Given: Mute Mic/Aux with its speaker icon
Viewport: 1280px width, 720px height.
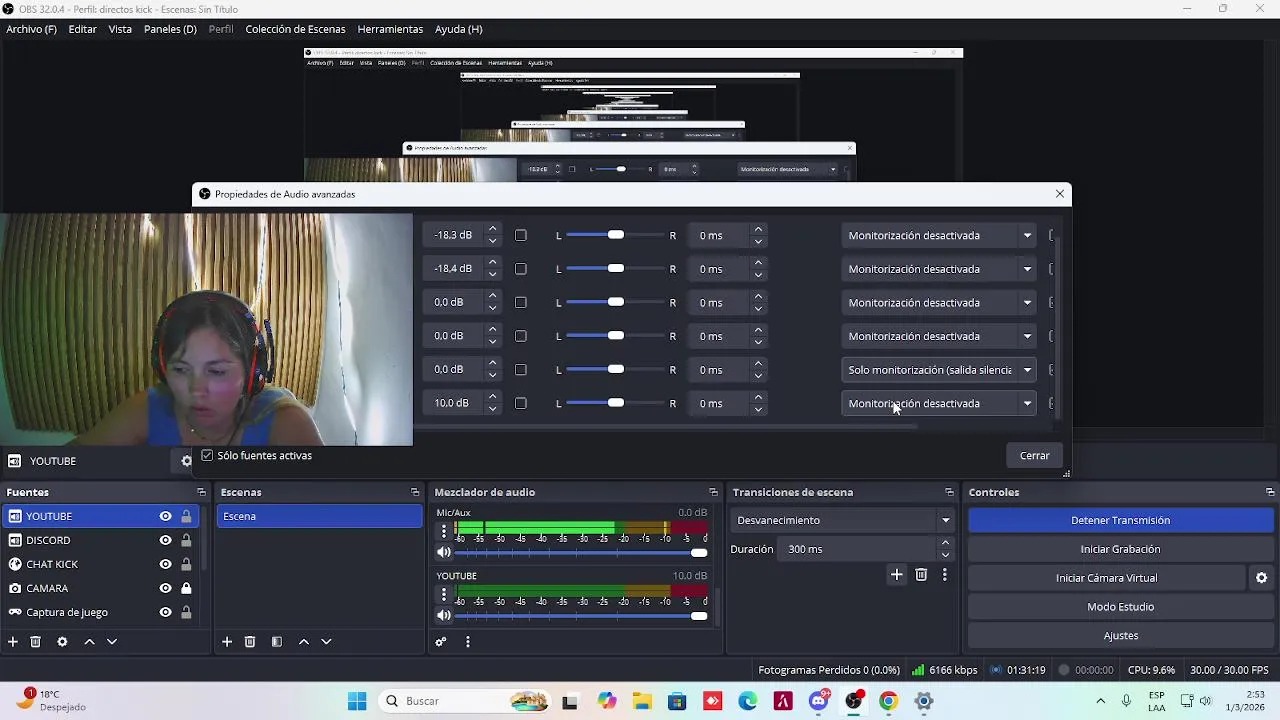Looking at the screenshot, I should [x=444, y=552].
